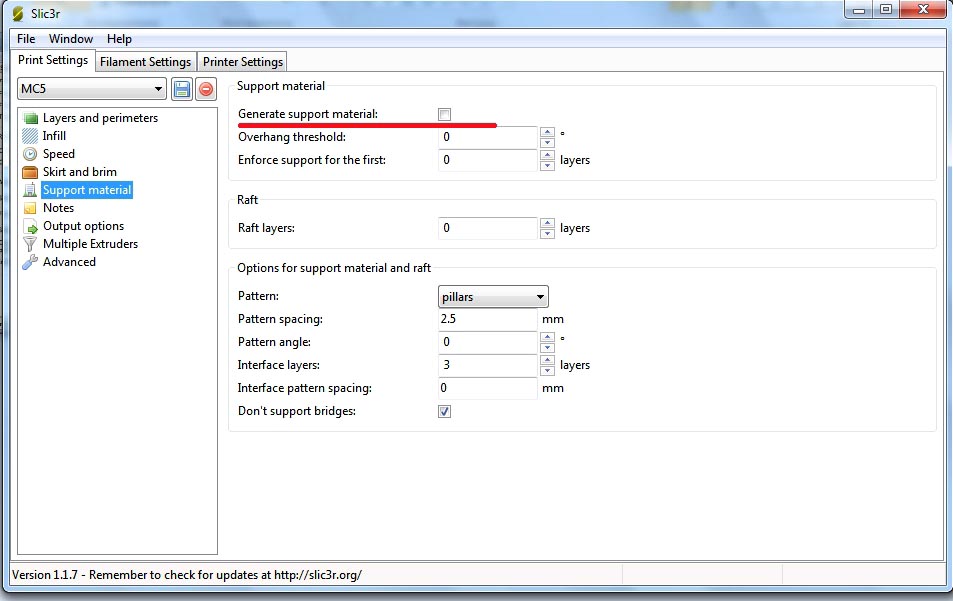Image resolution: width=953 pixels, height=601 pixels.
Task: Minimize the Slic3r window
Action: pyautogui.click(x=859, y=10)
